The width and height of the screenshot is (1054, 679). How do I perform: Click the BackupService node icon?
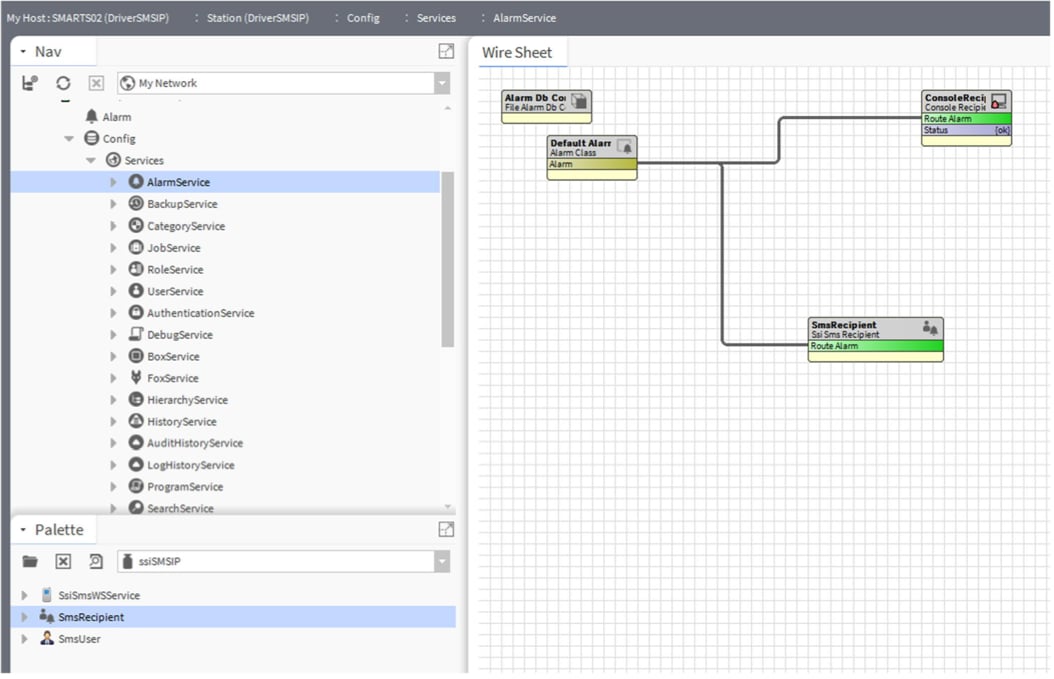tap(136, 203)
